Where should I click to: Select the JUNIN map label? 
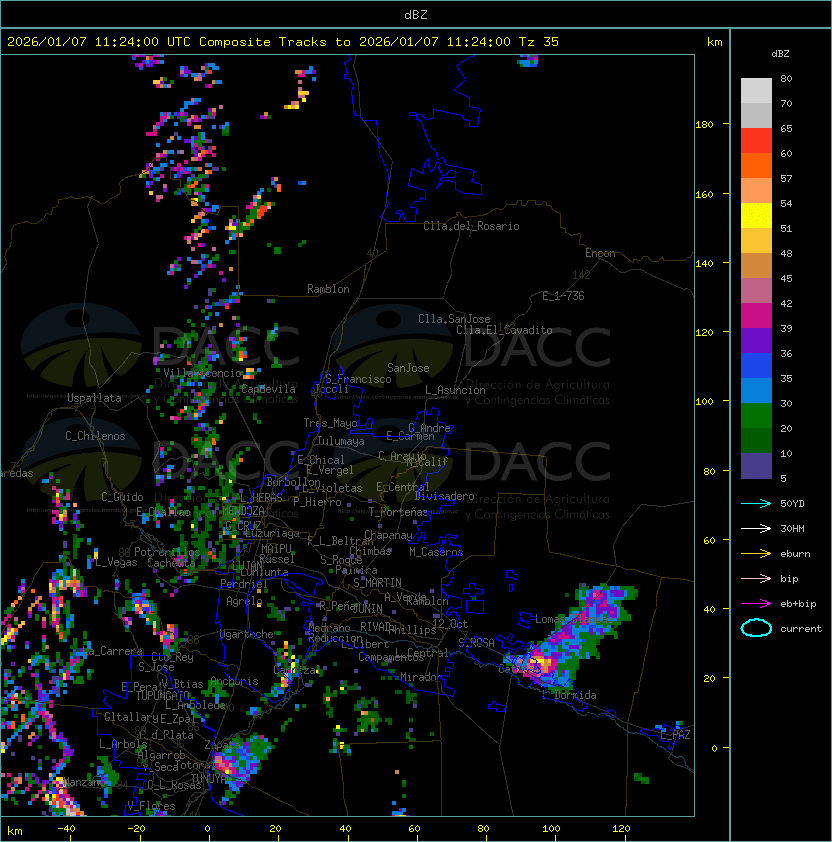(x=367, y=609)
